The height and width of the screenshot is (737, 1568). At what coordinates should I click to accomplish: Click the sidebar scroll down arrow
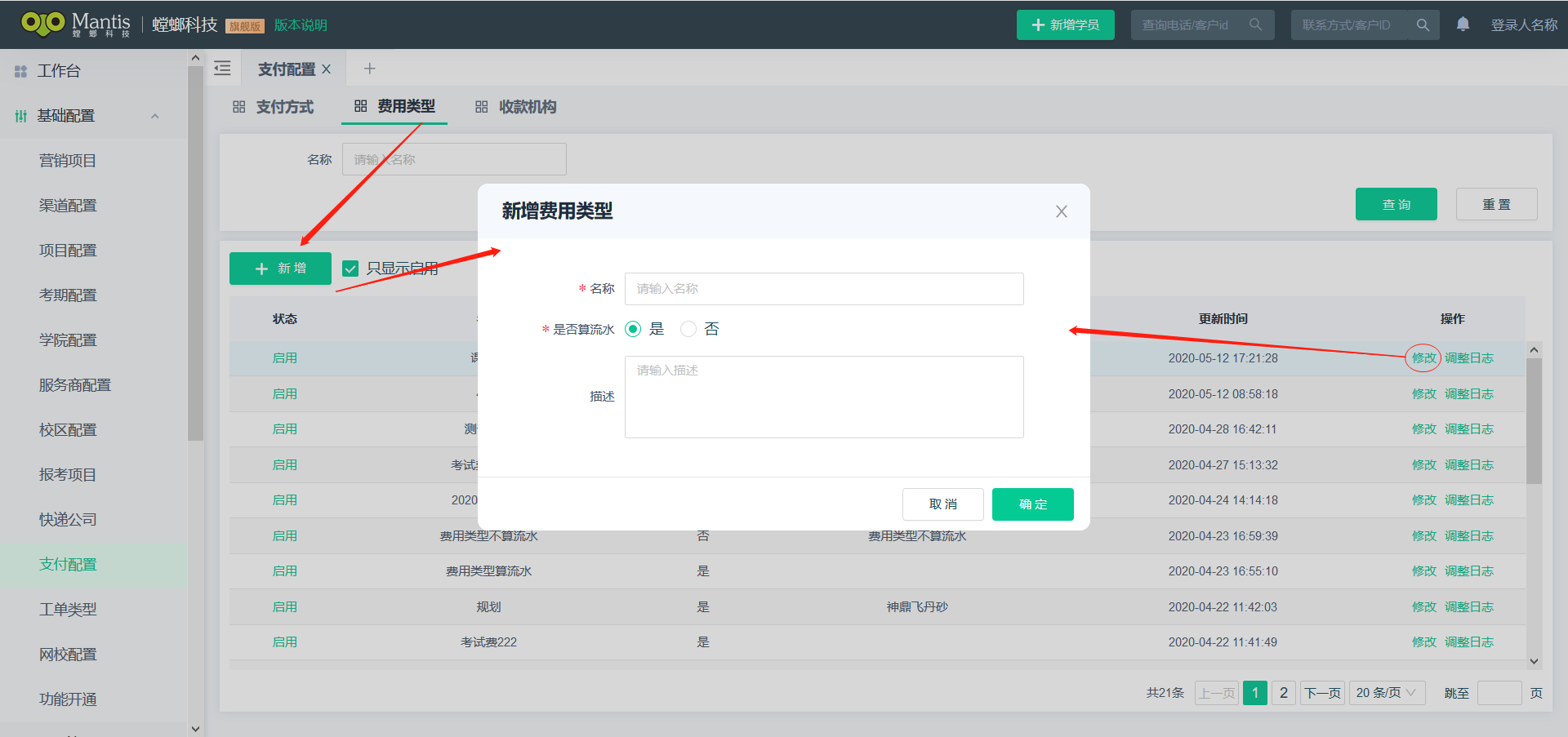pyautogui.click(x=194, y=728)
